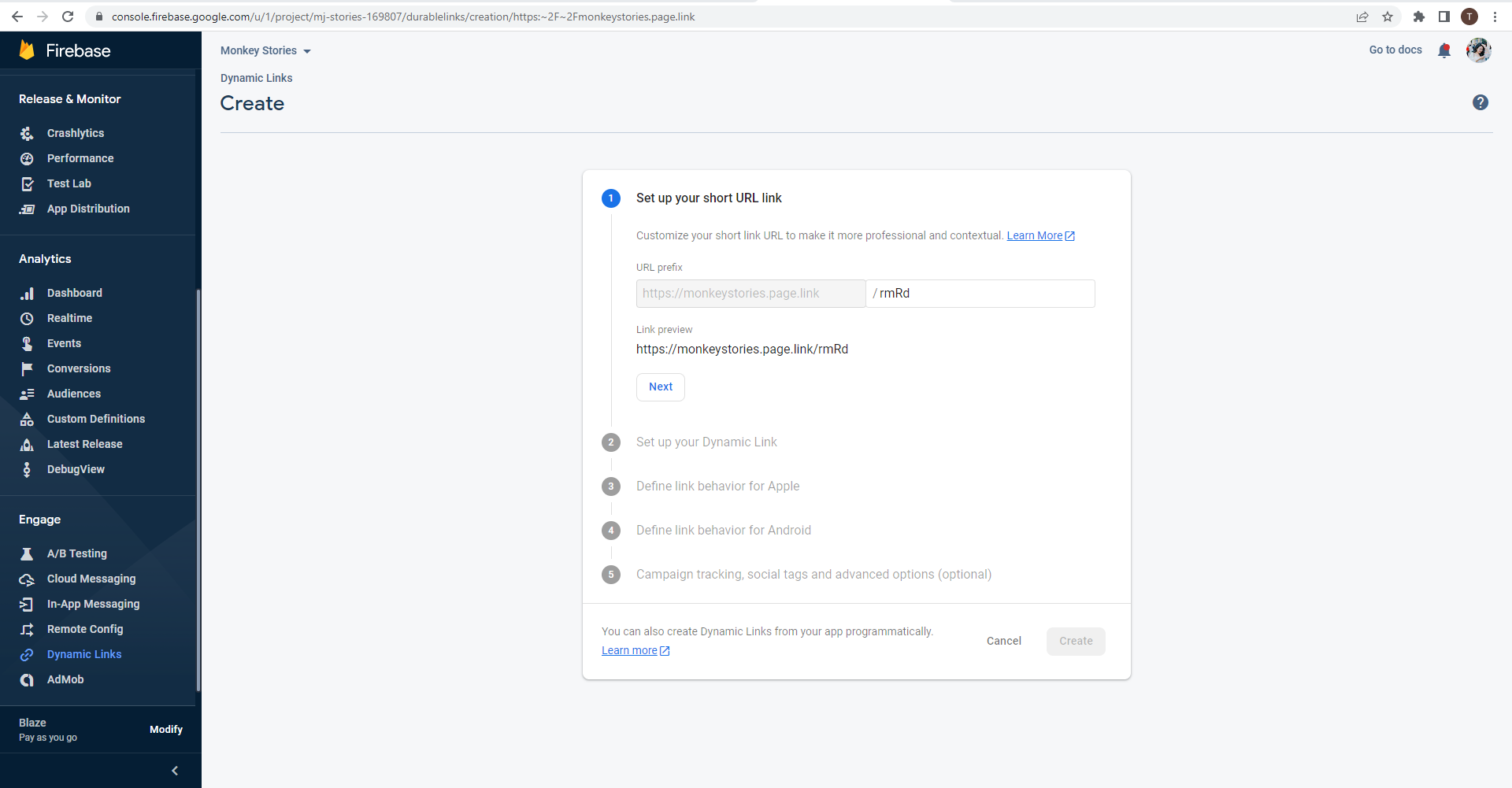Viewport: 1512px width, 788px height.
Task: Click Modify next to Blaze plan
Action: coord(166,730)
